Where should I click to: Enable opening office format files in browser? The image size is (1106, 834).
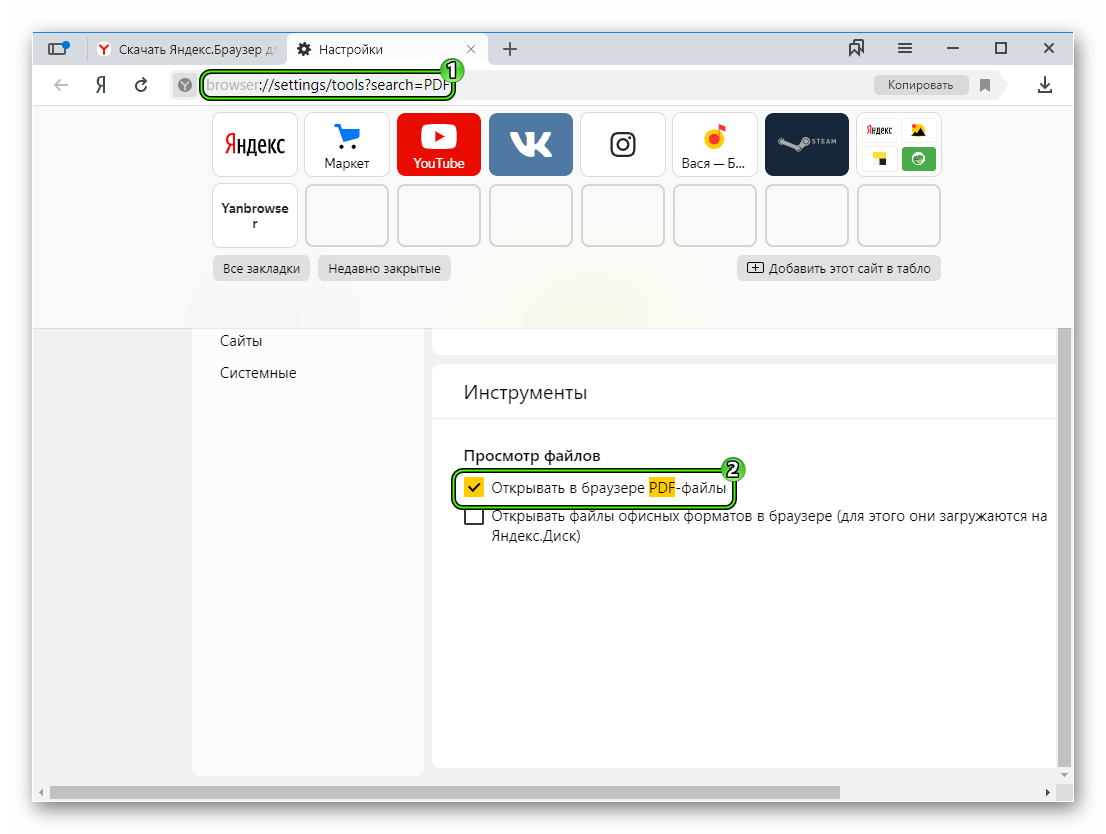(474, 516)
